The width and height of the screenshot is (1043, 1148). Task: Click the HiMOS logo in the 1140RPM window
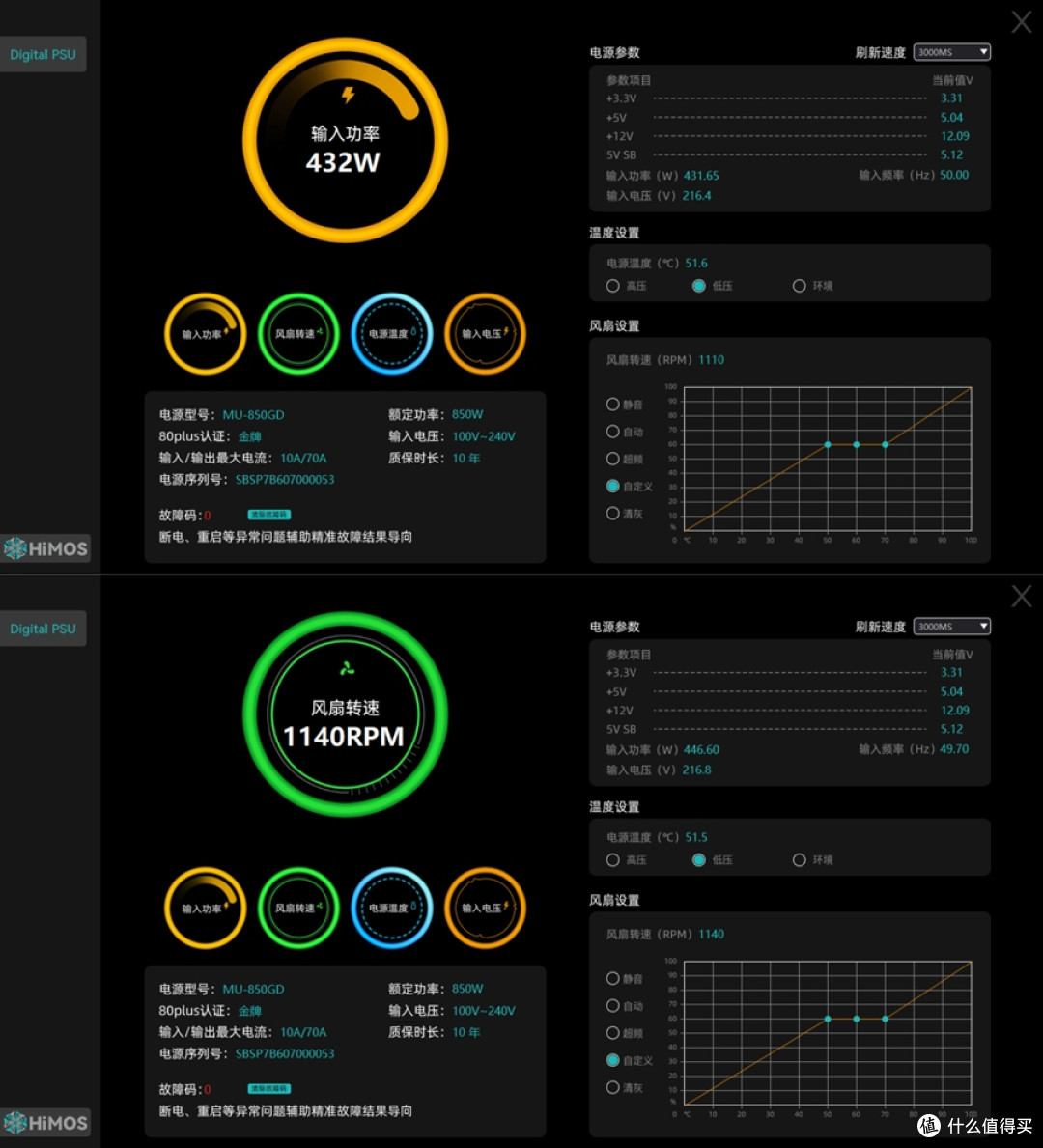coord(45,1122)
